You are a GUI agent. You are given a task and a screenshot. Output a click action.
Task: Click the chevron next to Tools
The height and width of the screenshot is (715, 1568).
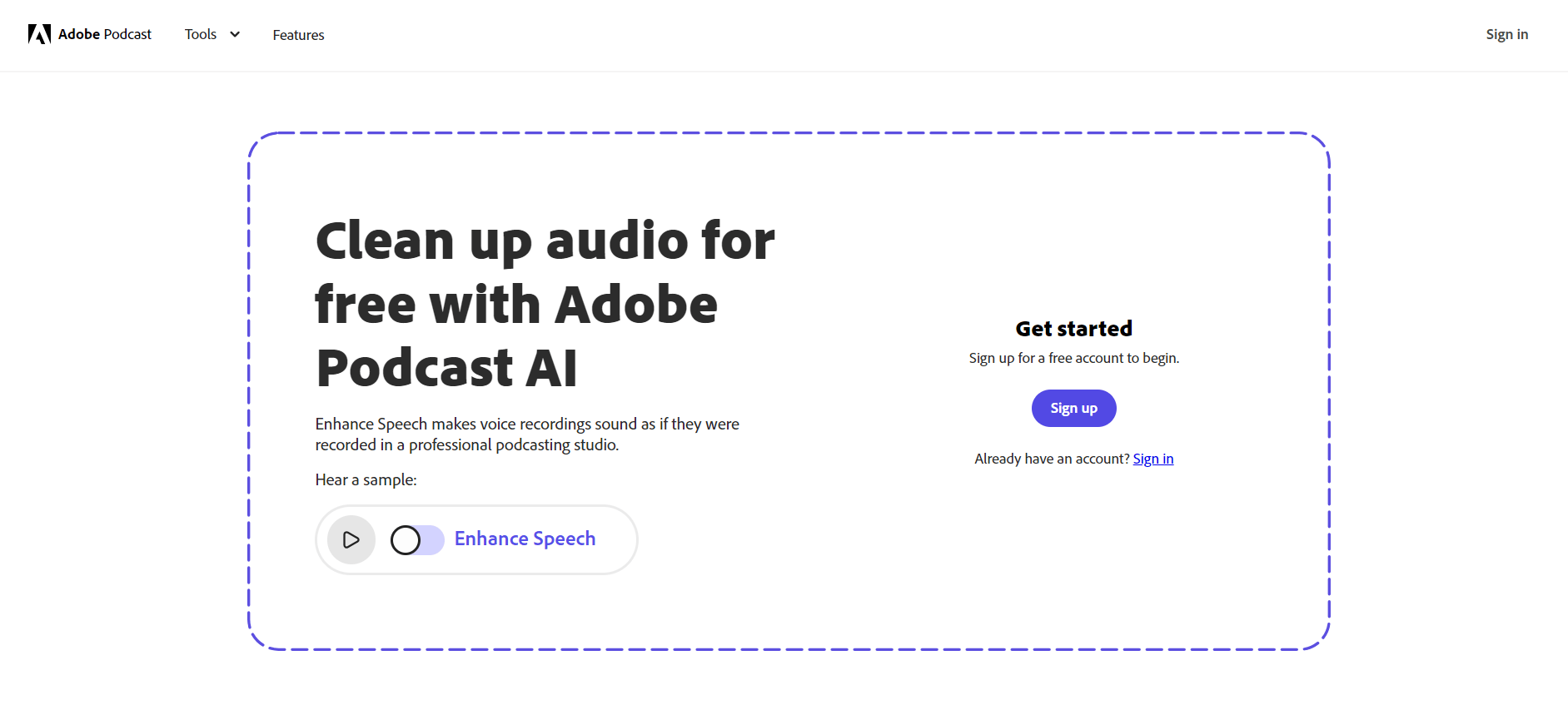click(x=235, y=34)
